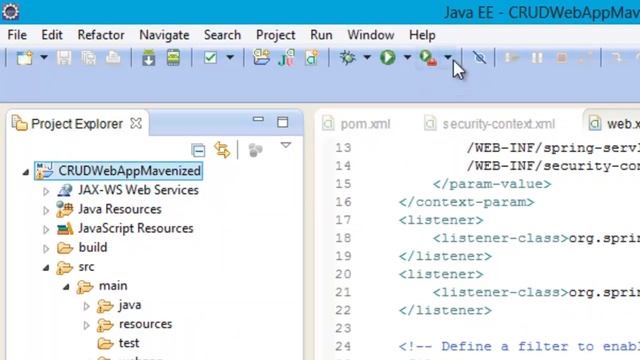Screen dimensions: 640x360
Task: Select the build folder
Action: point(93,247)
